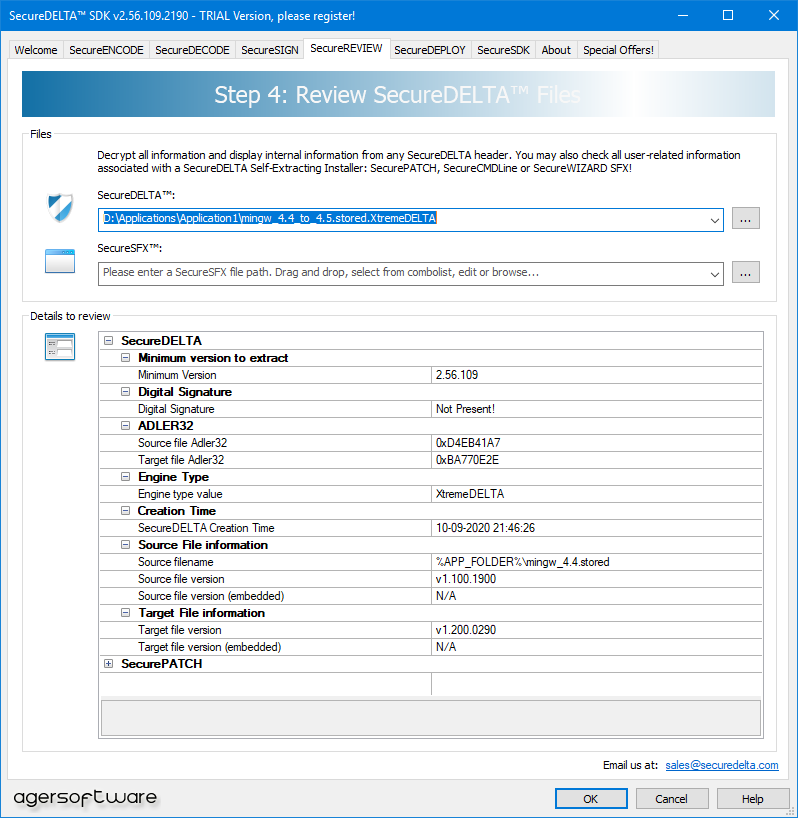
Task: Collapse Source File information group
Action: (125, 545)
